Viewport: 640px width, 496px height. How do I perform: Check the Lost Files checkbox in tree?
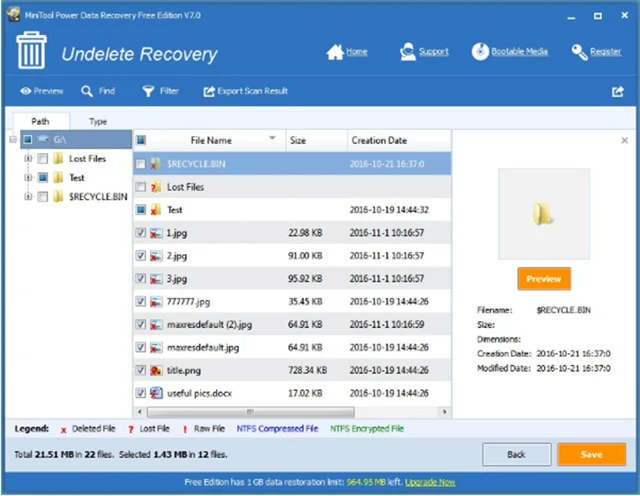[x=42, y=158]
